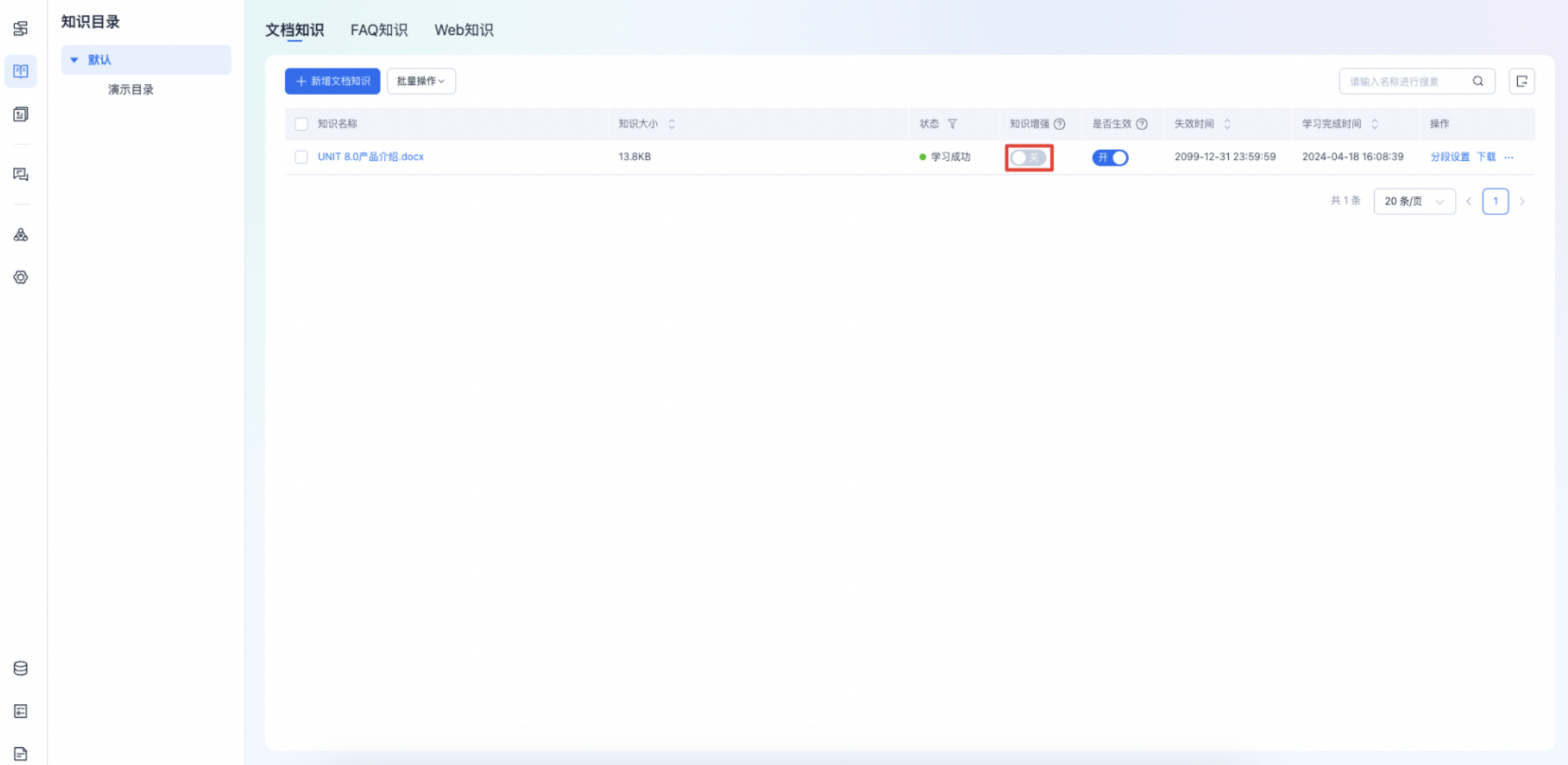The height and width of the screenshot is (765, 1568).
Task: Switch to the 文档知识 tab
Action: click(x=295, y=30)
